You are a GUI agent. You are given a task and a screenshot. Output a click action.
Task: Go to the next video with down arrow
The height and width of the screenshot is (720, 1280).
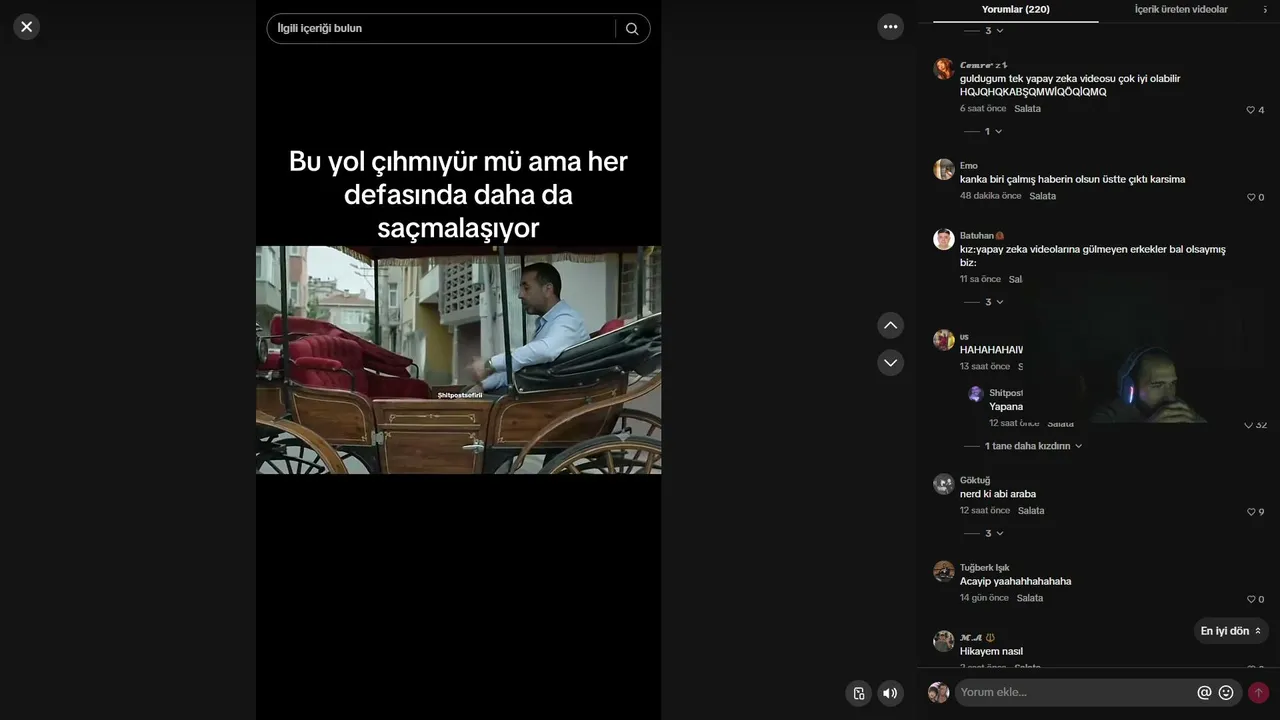pos(890,362)
